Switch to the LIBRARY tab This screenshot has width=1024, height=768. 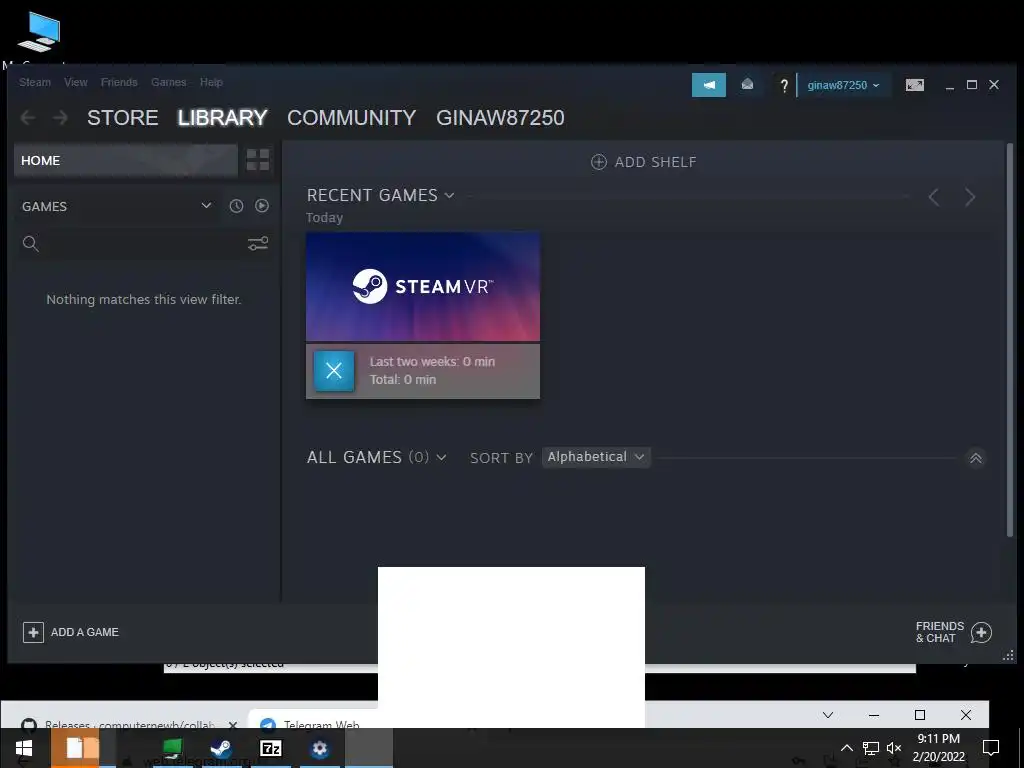click(222, 118)
